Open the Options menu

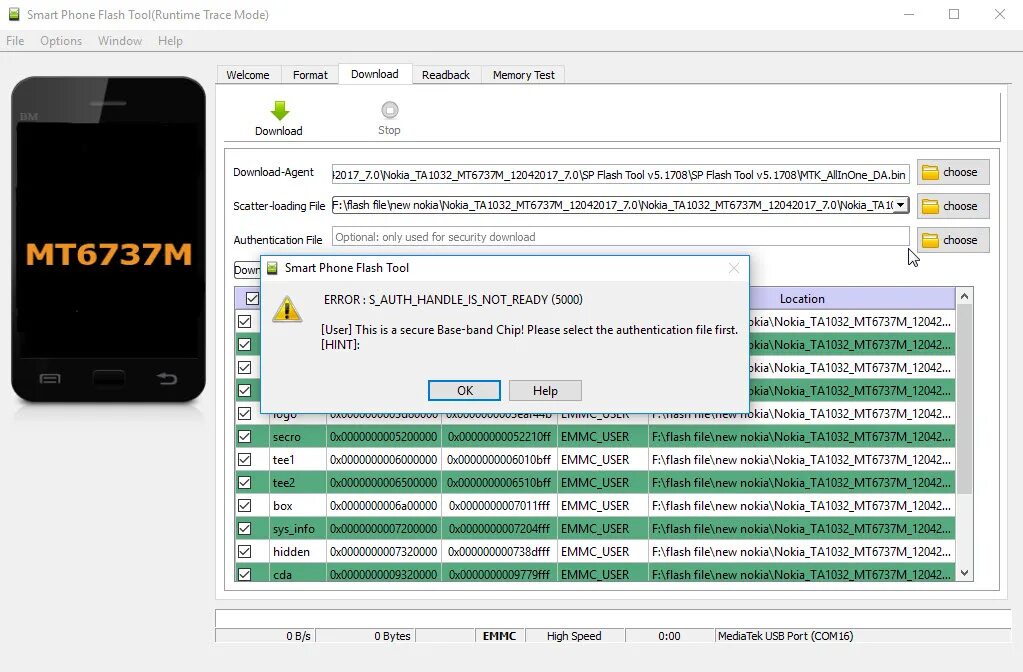(x=60, y=41)
